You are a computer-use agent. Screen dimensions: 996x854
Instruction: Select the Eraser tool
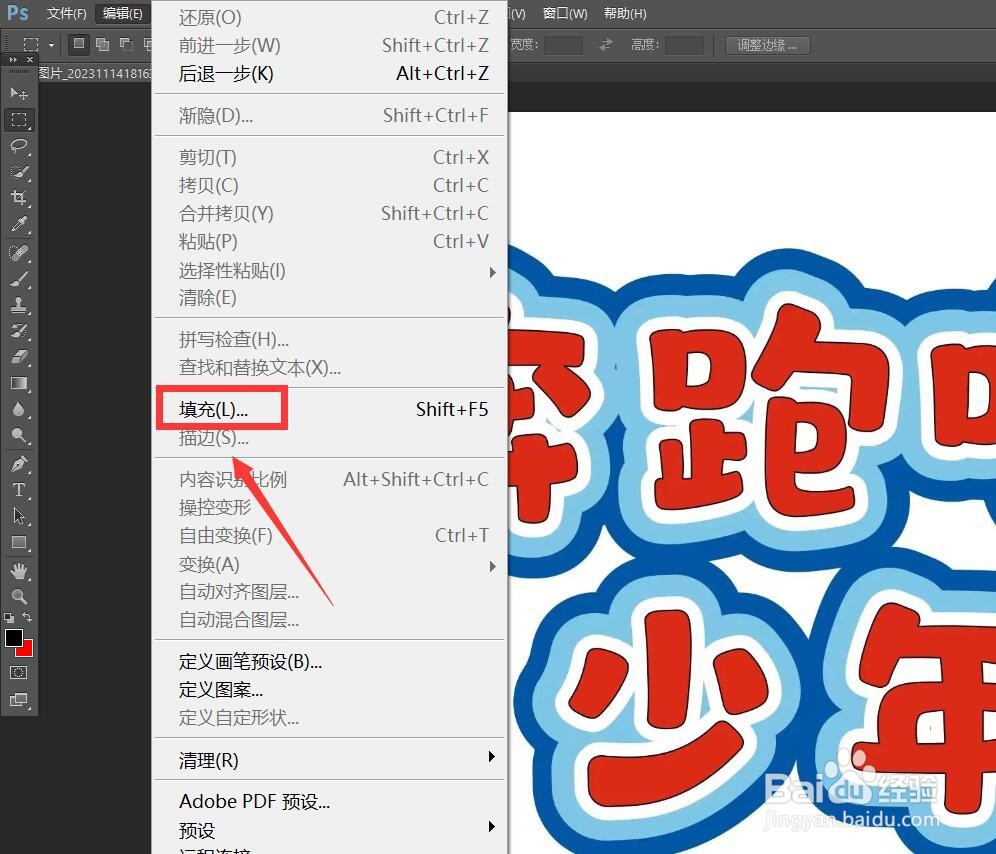[x=19, y=357]
